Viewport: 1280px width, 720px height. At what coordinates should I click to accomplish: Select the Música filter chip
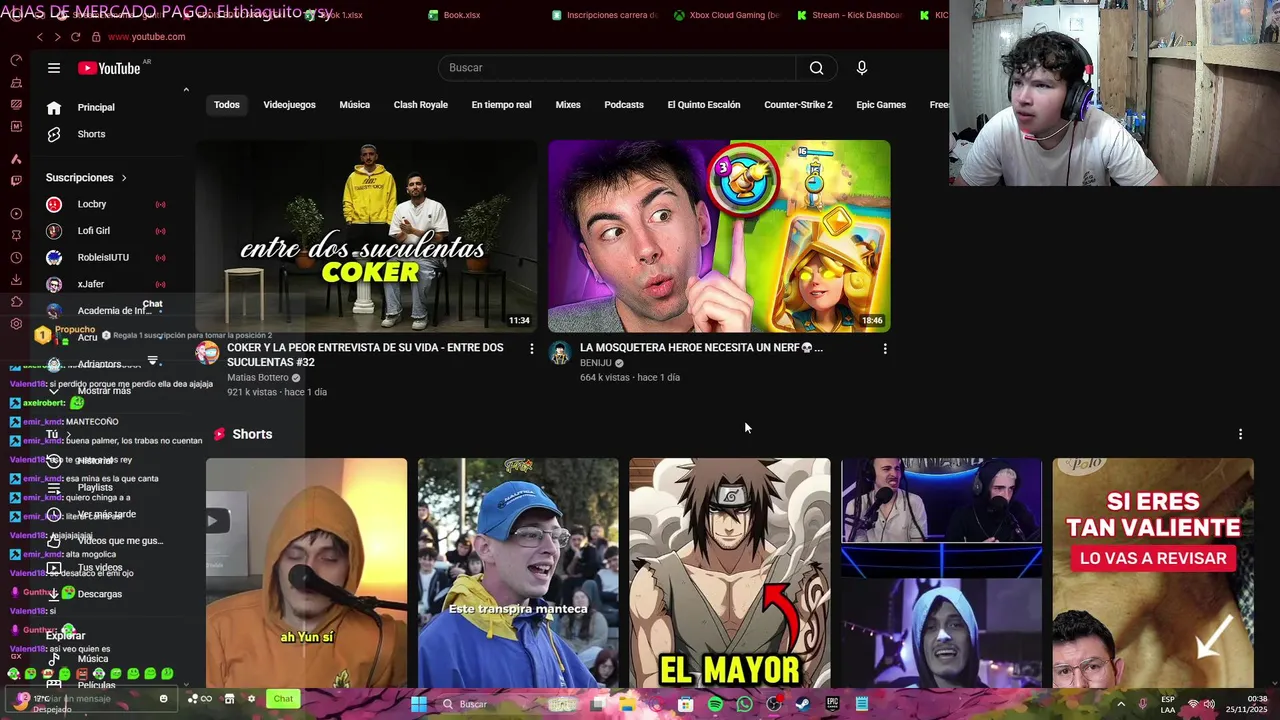[x=354, y=105]
